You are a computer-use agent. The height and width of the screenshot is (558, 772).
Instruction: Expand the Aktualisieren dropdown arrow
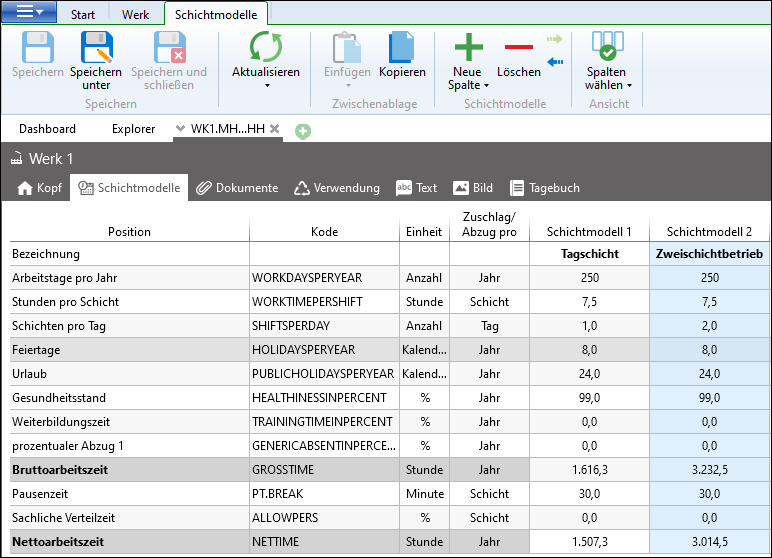pos(266,86)
